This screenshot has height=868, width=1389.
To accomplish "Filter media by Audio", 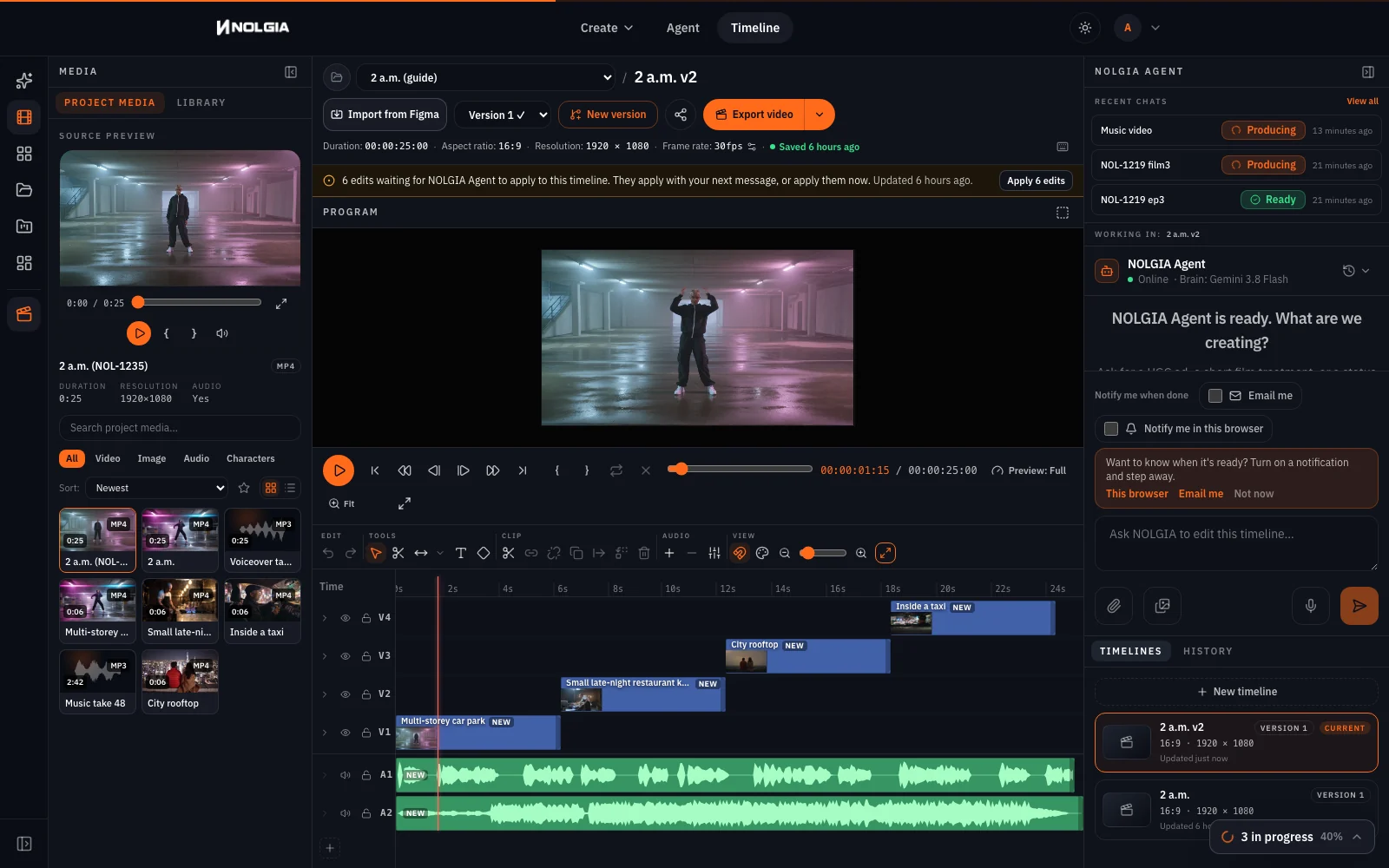I will coord(196,458).
